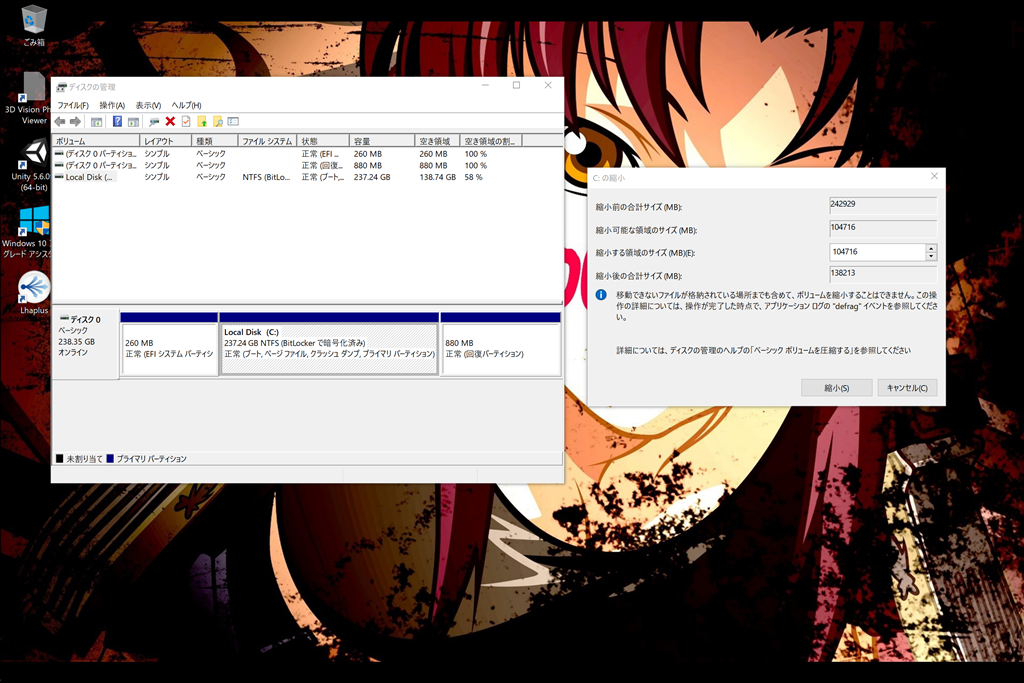The width and height of the screenshot is (1024, 683).
Task: Increase shrink size with the up spinner arrow
Action: [931, 248]
